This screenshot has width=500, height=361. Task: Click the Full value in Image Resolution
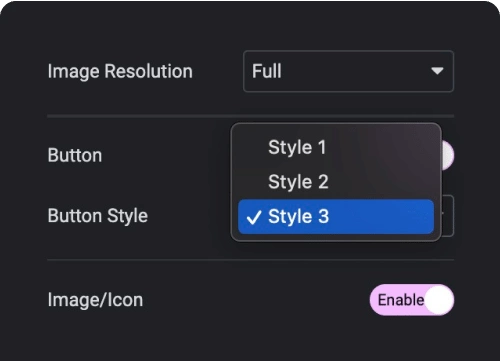point(267,71)
